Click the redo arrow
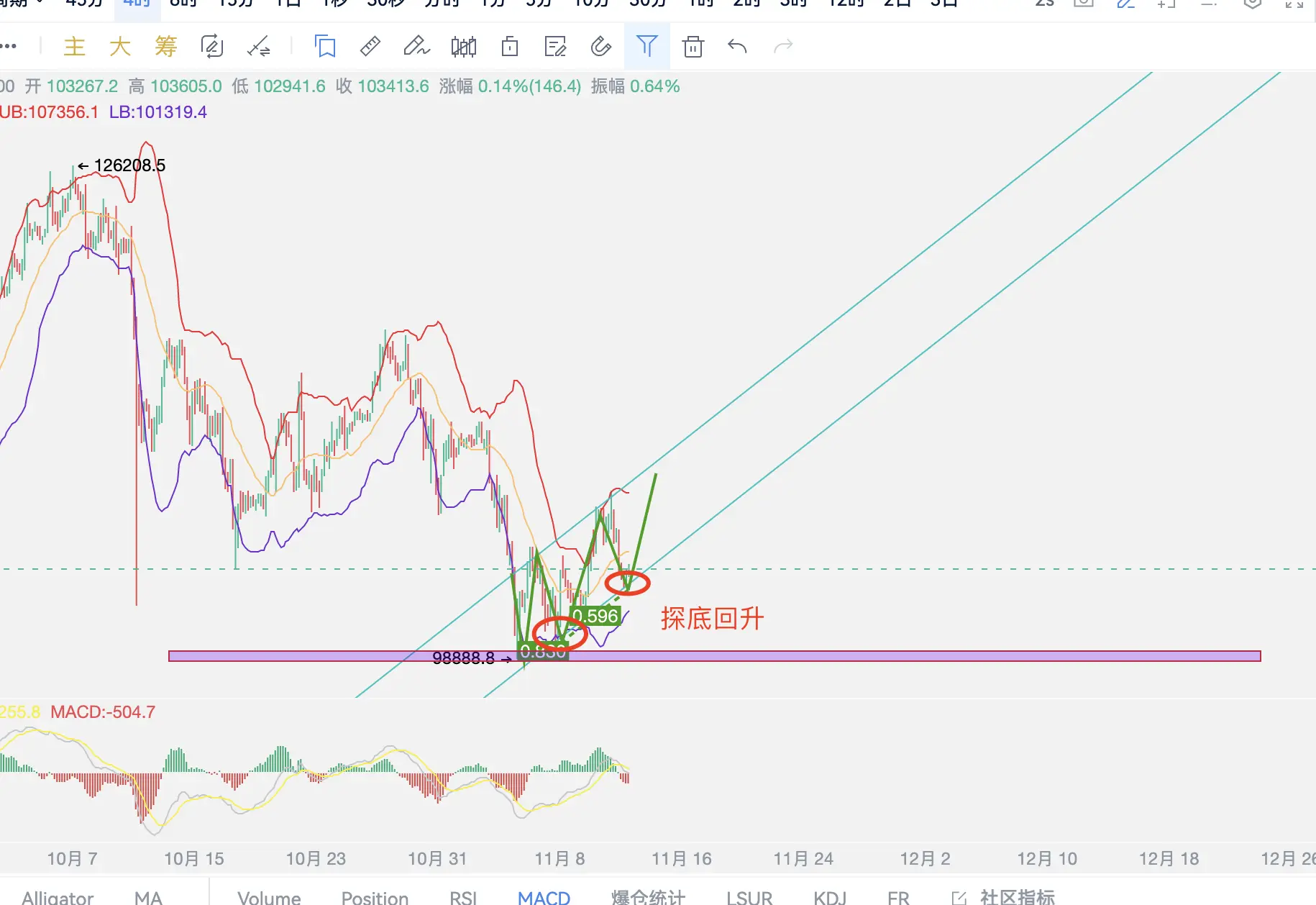 click(x=783, y=47)
